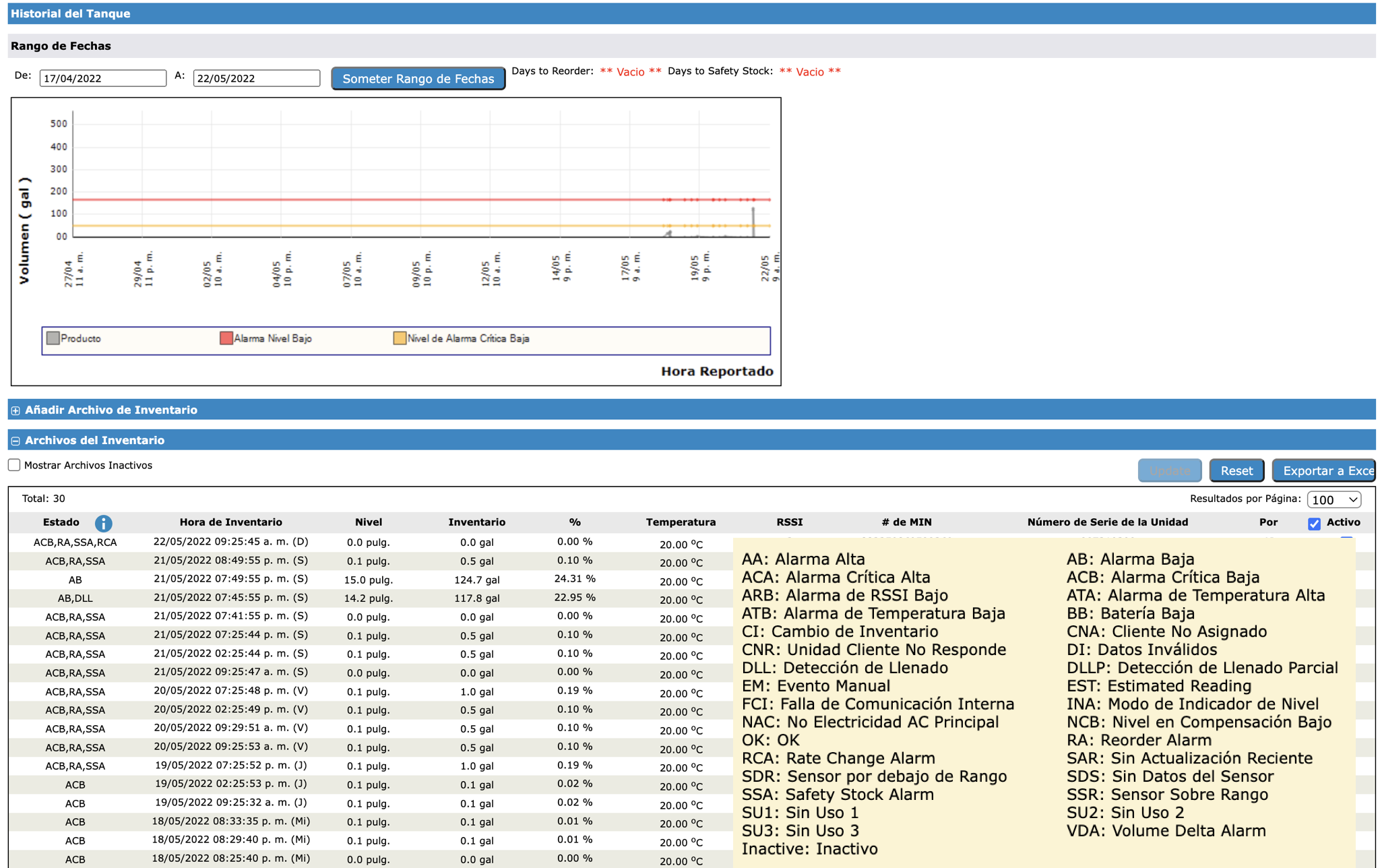Click the SSA: Safety Stock Alarm entry
Screen dimensions: 1380x868
click(x=838, y=795)
